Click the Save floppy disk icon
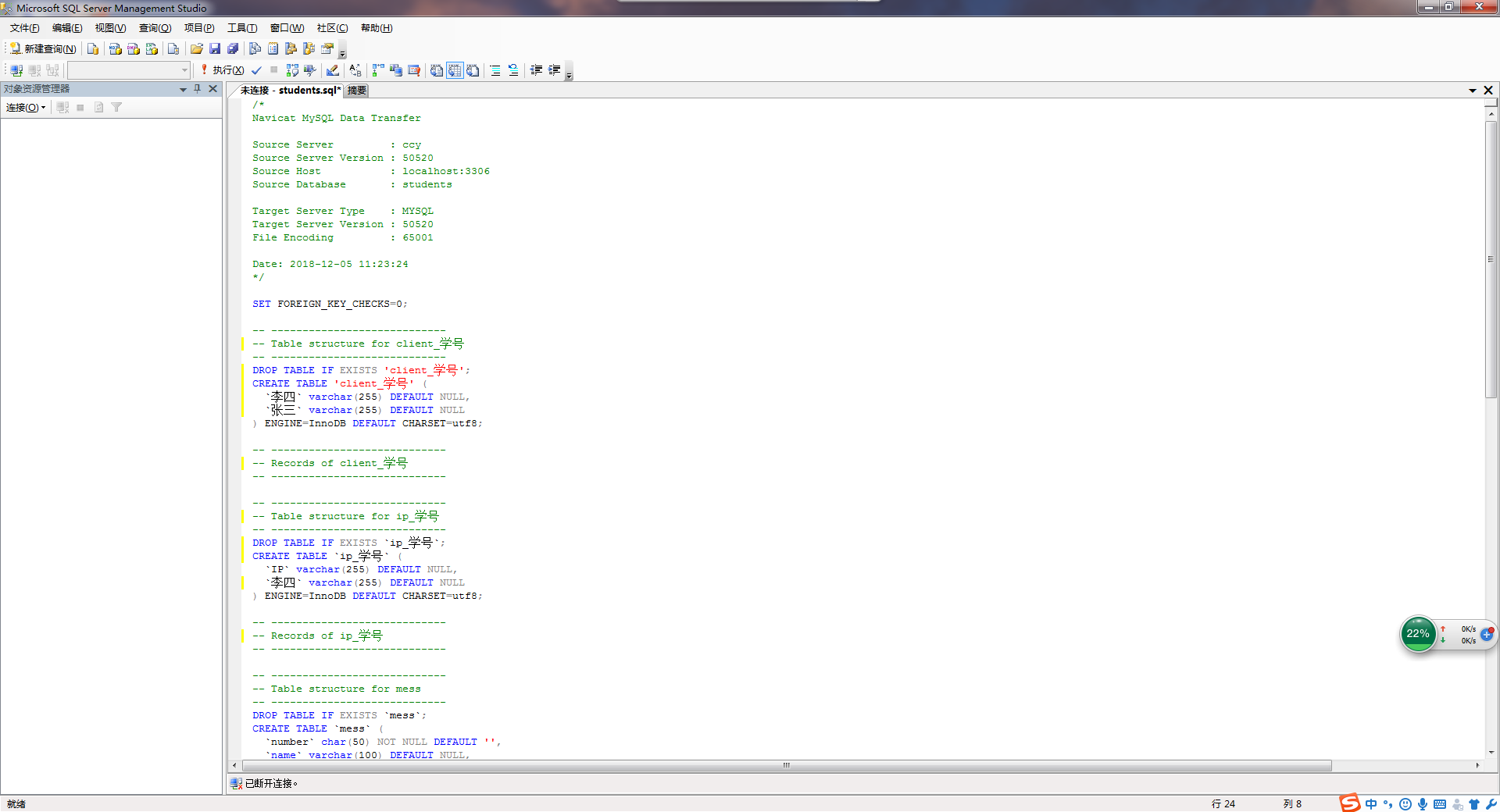The width and height of the screenshot is (1500, 812). point(215,48)
